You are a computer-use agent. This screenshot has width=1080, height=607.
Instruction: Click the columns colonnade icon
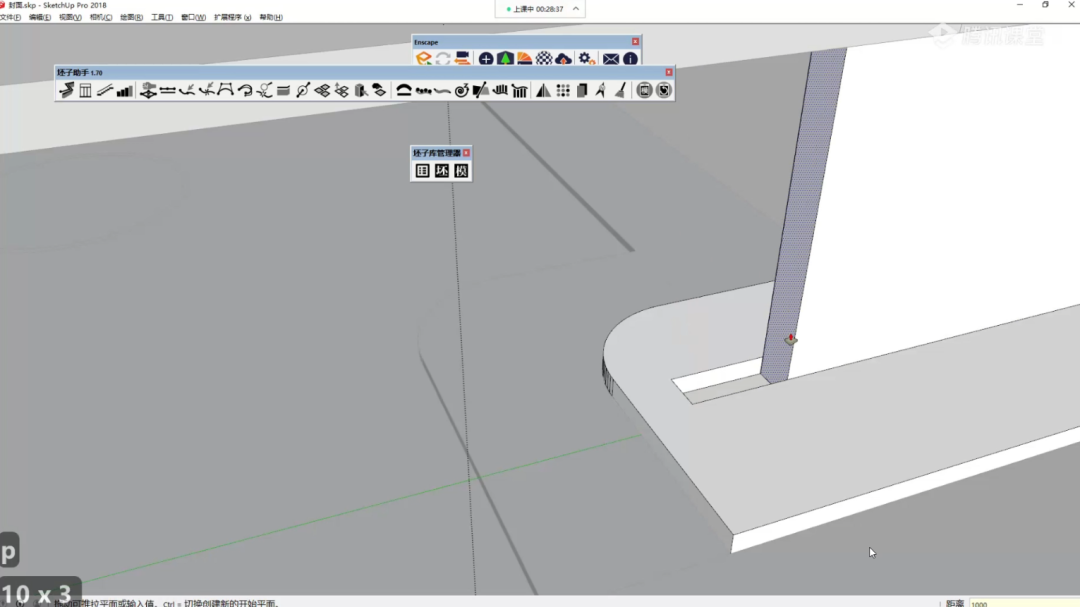point(519,90)
